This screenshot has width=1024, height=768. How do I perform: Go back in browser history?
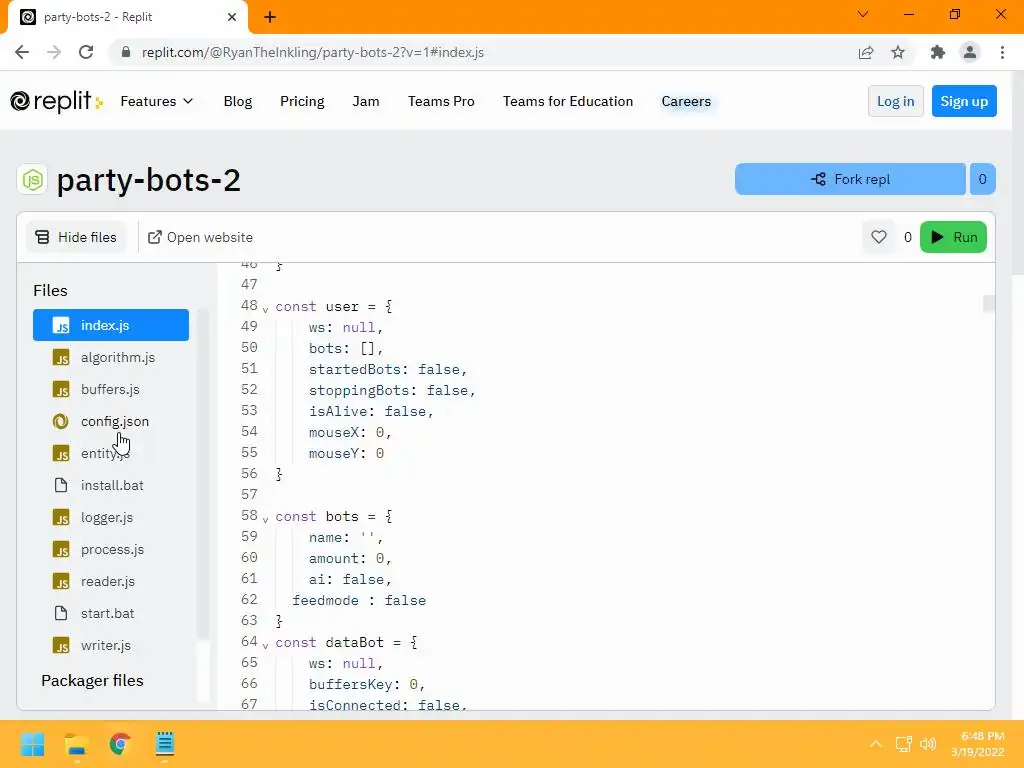(22, 52)
